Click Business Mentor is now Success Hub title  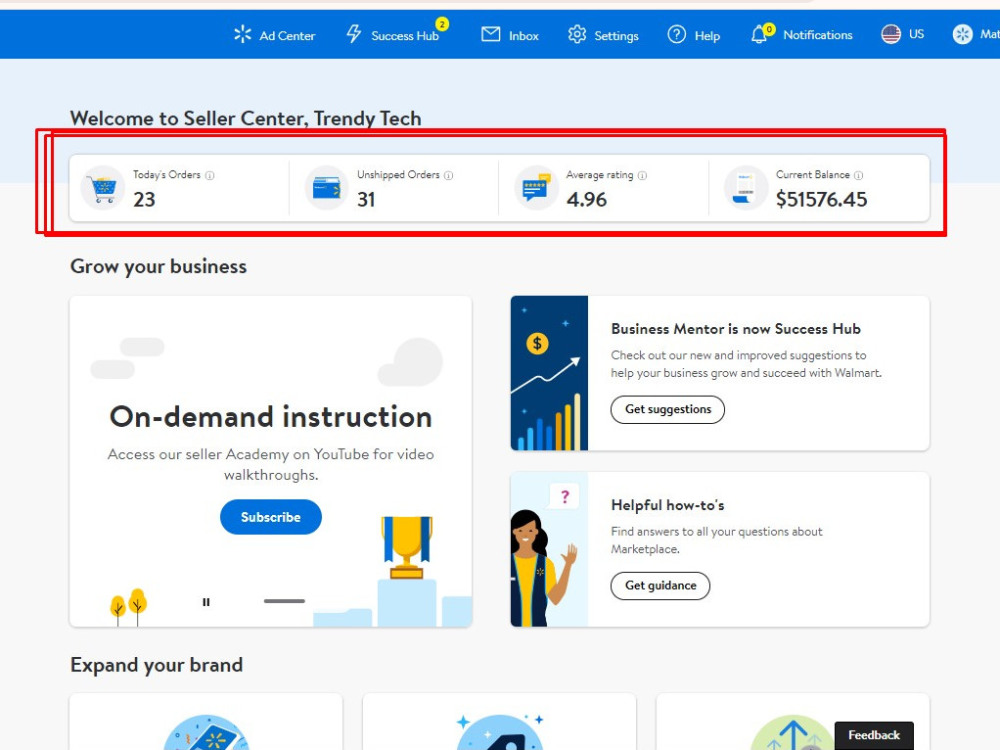point(736,329)
